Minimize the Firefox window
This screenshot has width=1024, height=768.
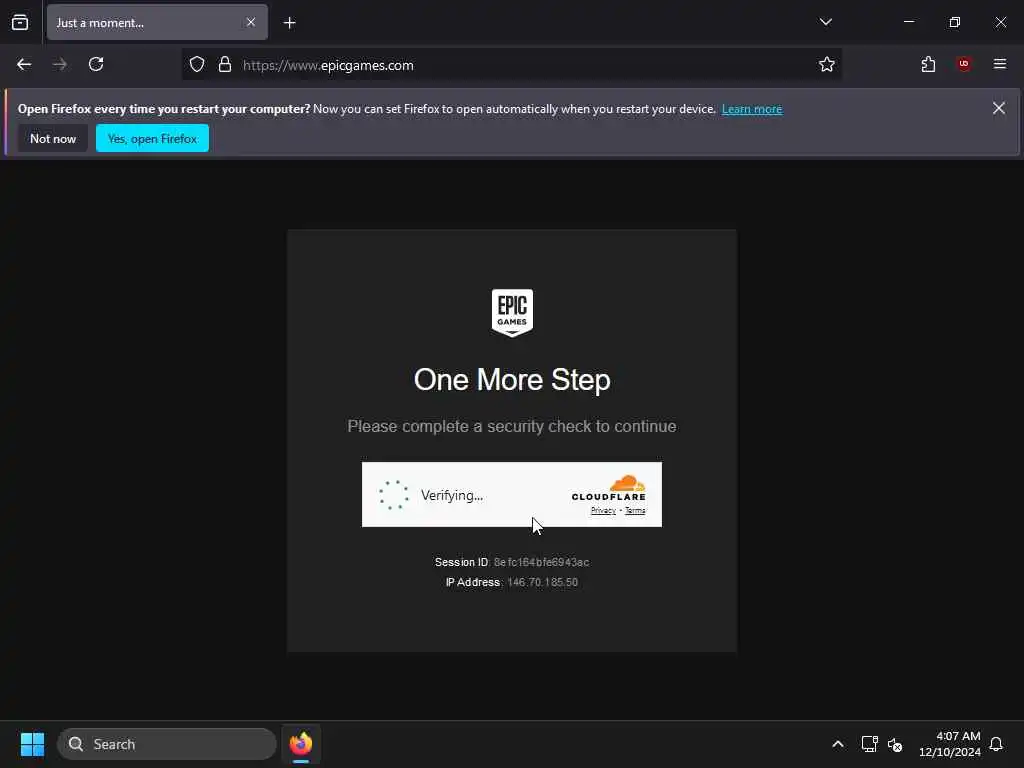[908, 22]
